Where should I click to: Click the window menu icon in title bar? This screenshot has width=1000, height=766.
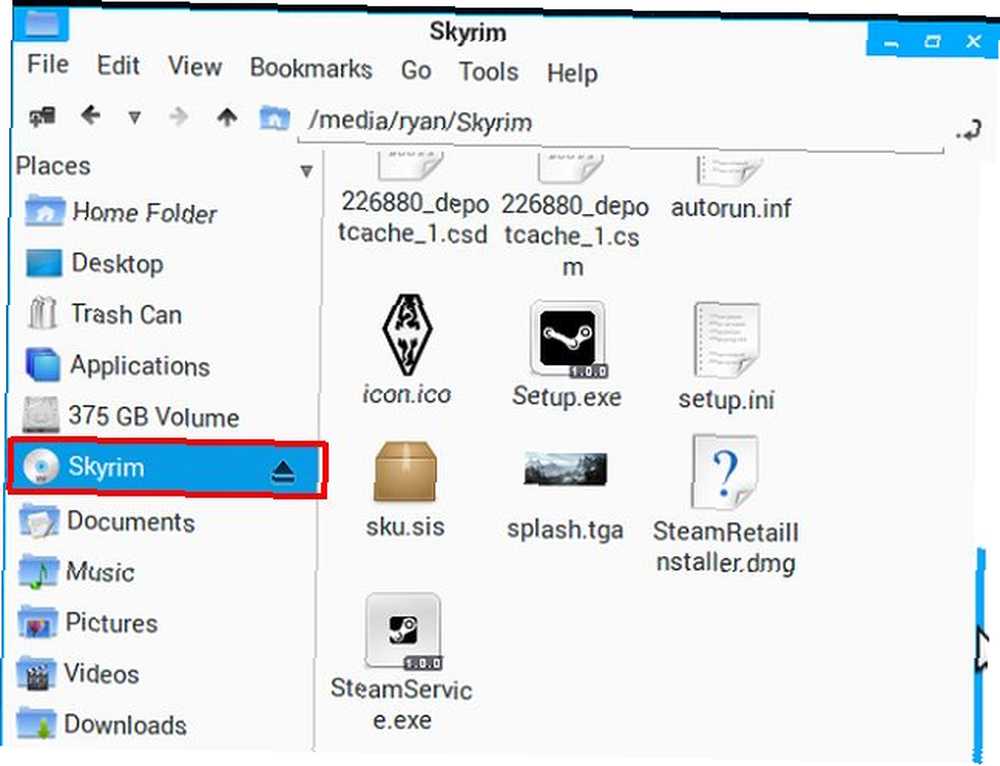tap(41, 23)
